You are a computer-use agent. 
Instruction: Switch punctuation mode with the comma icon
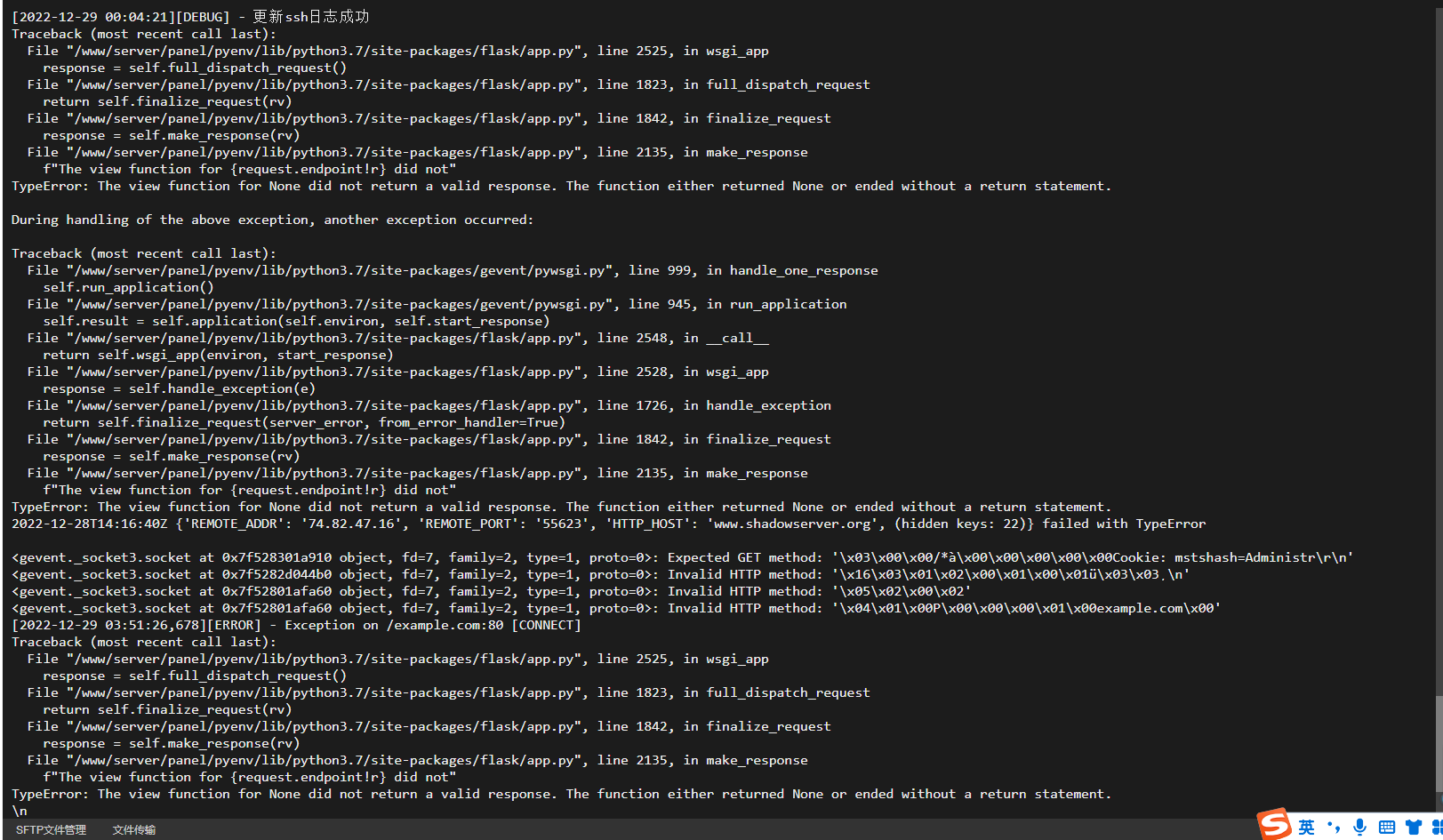[x=1334, y=828]
